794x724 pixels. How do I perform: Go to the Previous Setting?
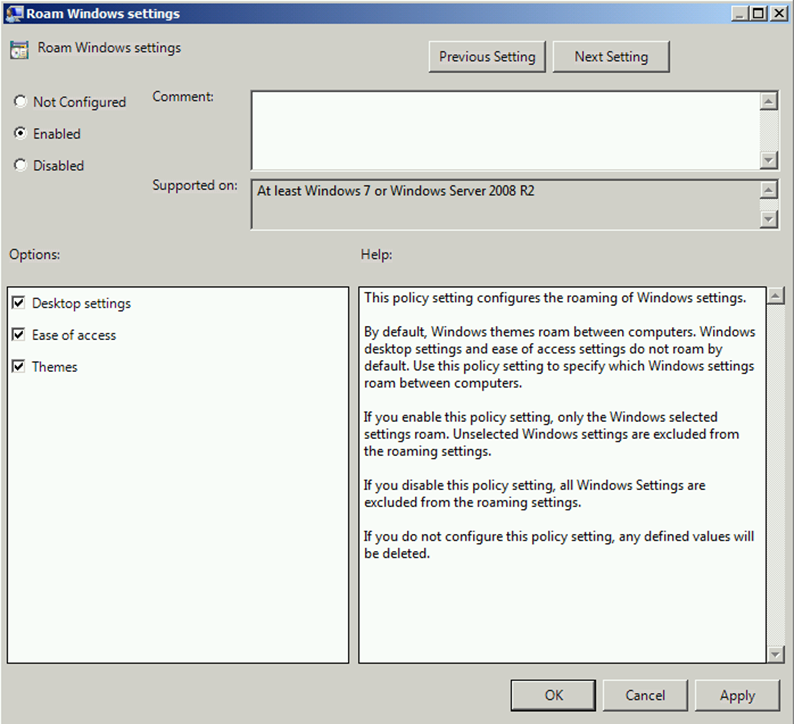pos(487,57)
